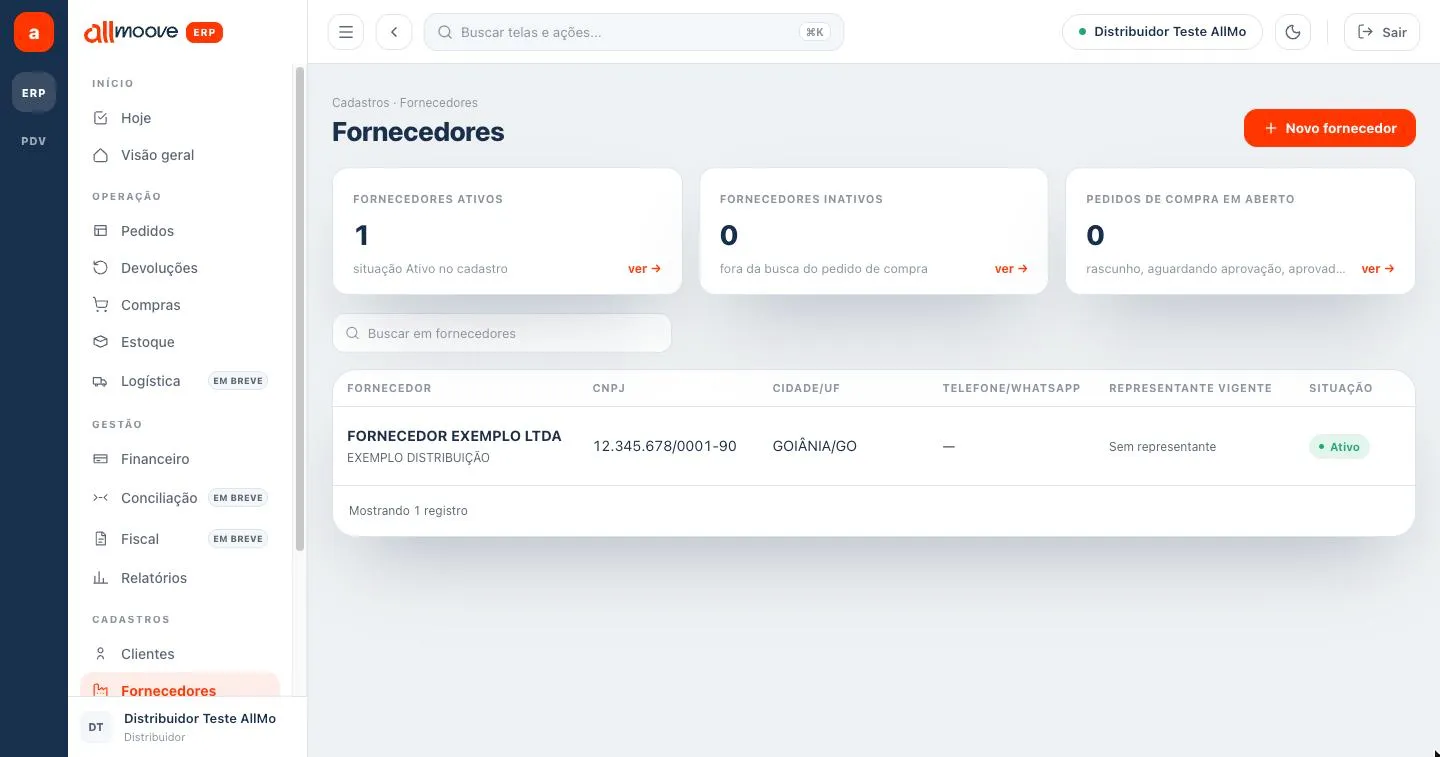Click the 'Sem representante' cell
1440x757 pixels.
click(1162, 447)
